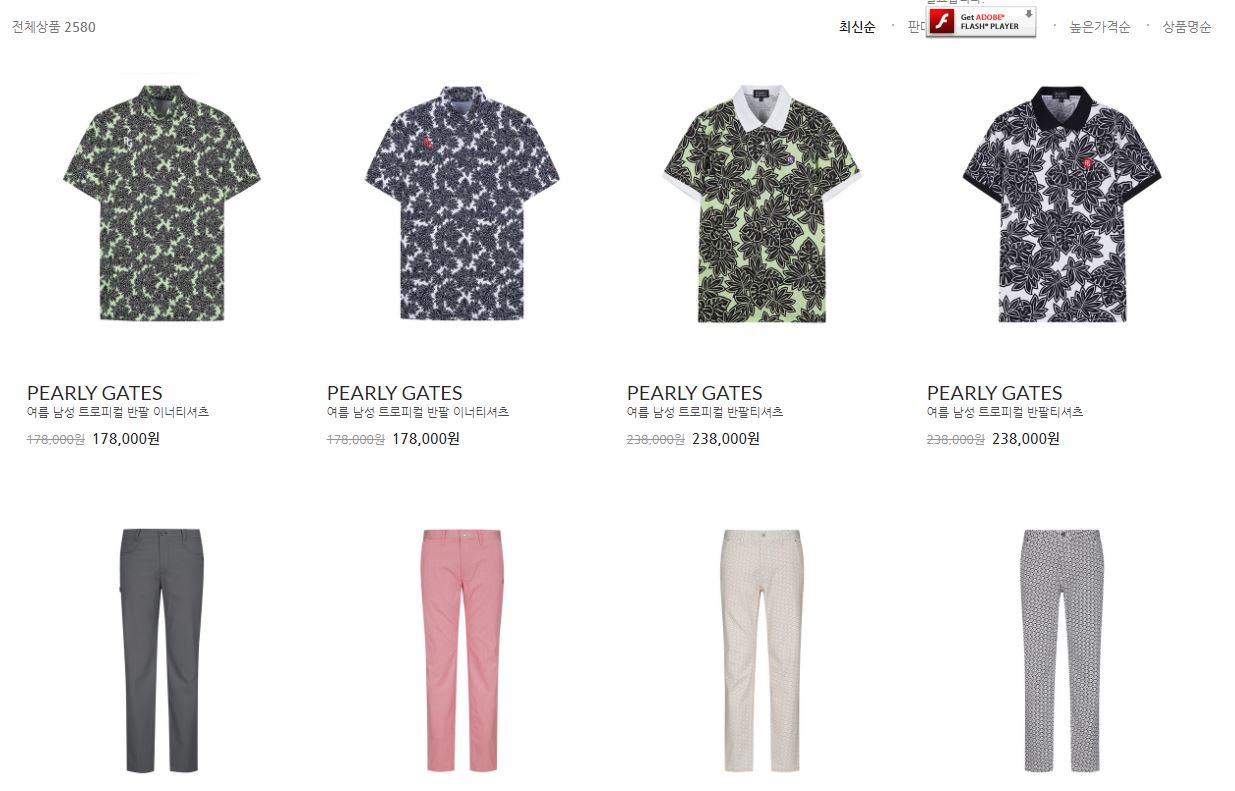Open second PEARLY GATES brand title link

[394, 393]
